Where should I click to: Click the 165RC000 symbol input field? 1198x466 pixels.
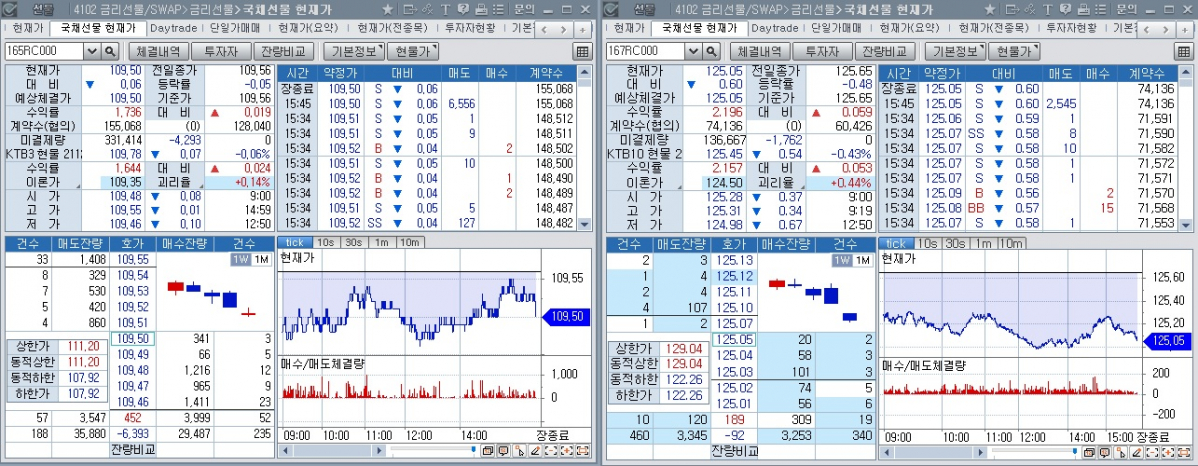click(x=44, y=51)
